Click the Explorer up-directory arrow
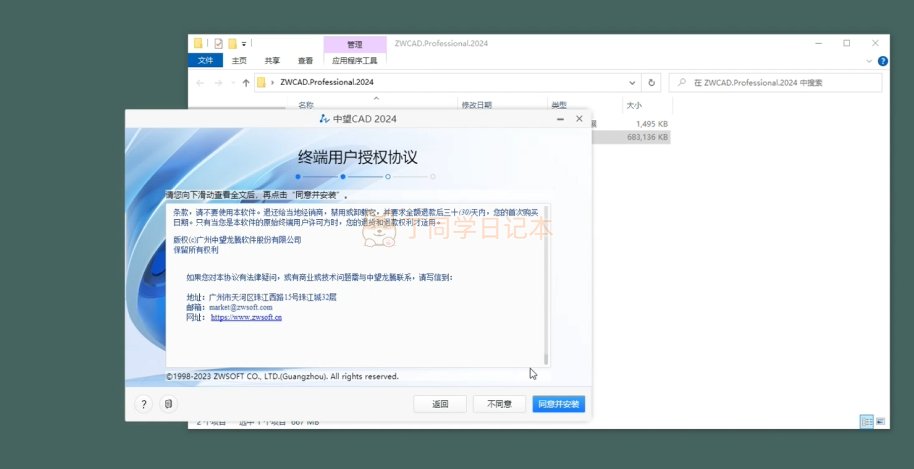914x469 pixels. click(246, 83)
